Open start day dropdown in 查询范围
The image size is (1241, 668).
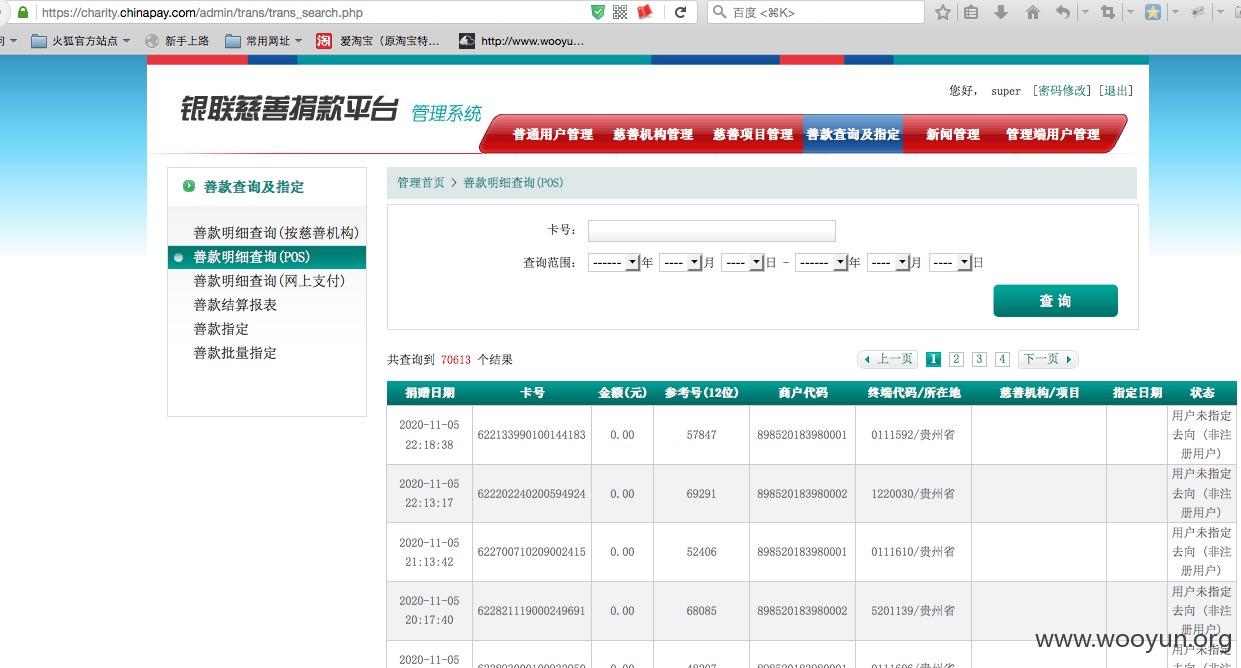742,263
